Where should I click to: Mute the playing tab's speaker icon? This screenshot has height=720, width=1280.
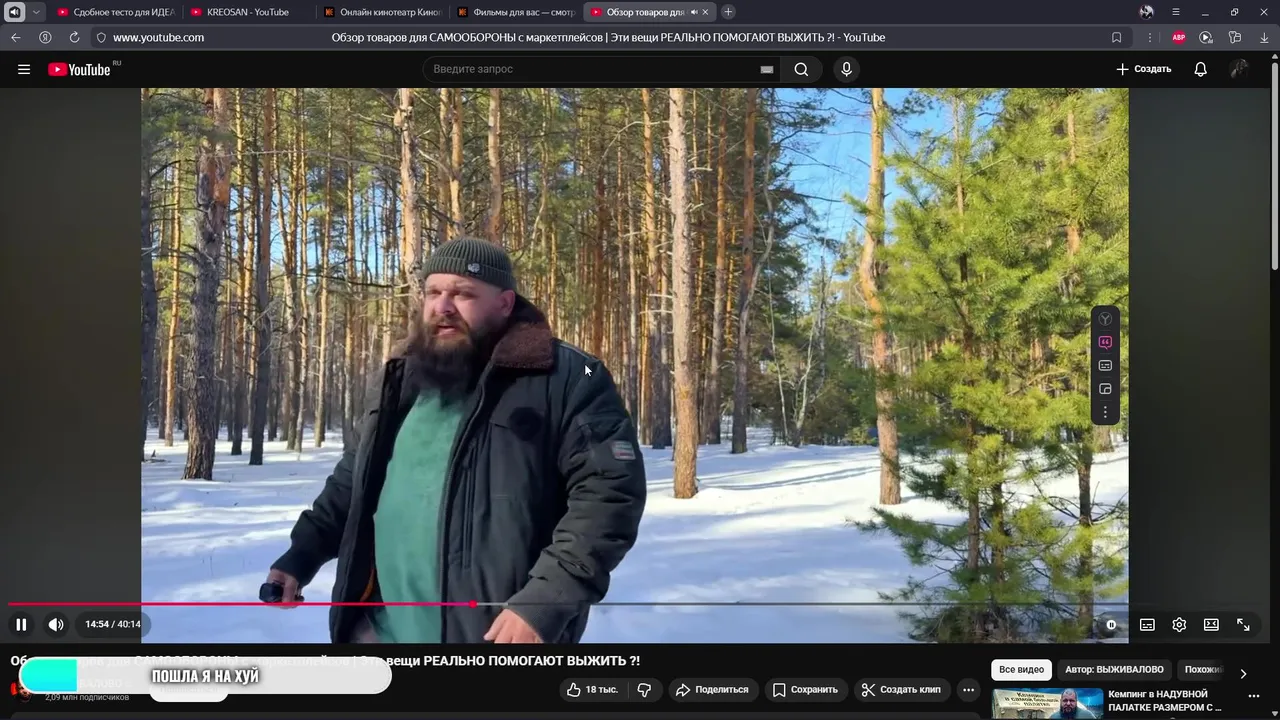[x=694, y=12]
